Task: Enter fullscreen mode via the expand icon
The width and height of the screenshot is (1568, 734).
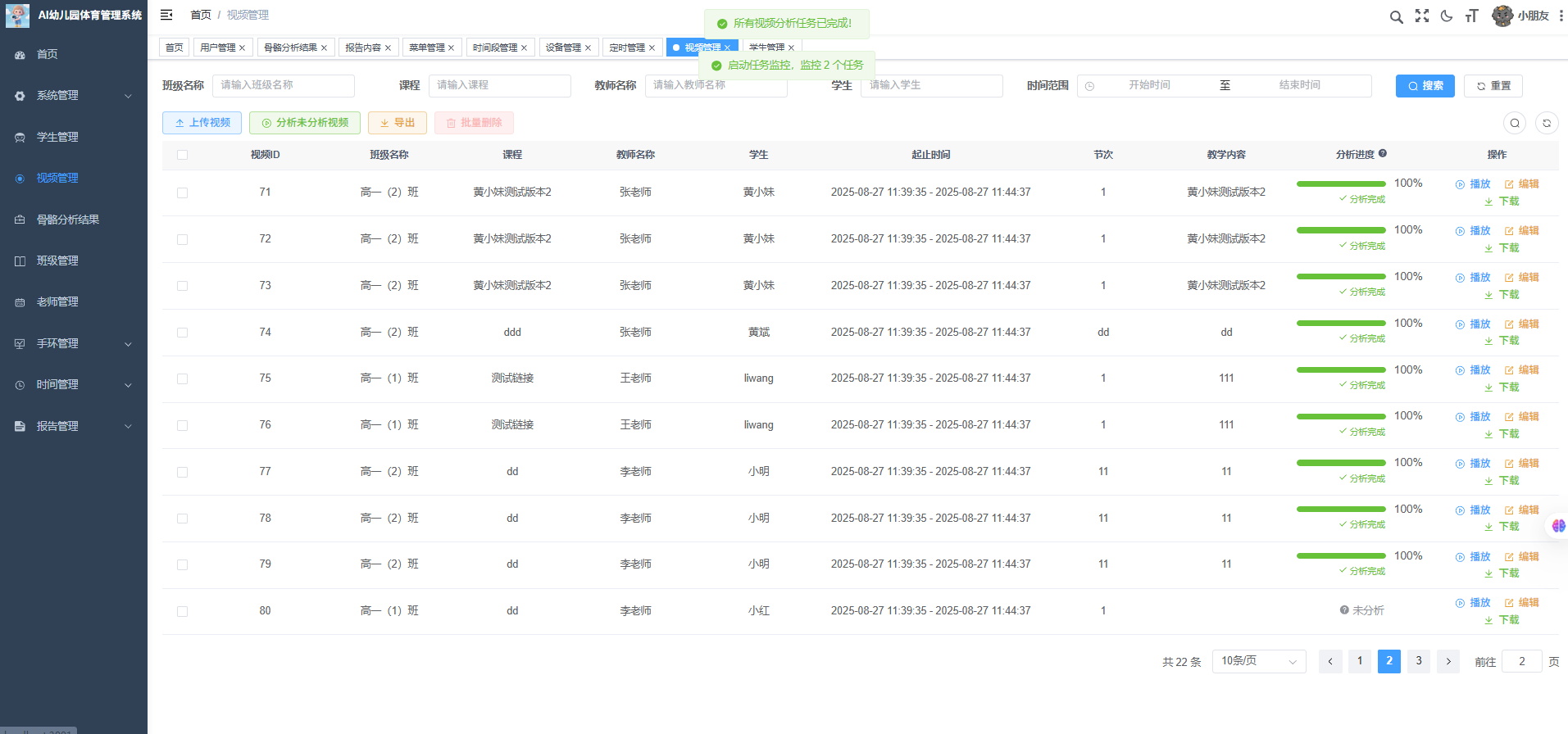Action: pyautogui.click(x=1422, y=16)
